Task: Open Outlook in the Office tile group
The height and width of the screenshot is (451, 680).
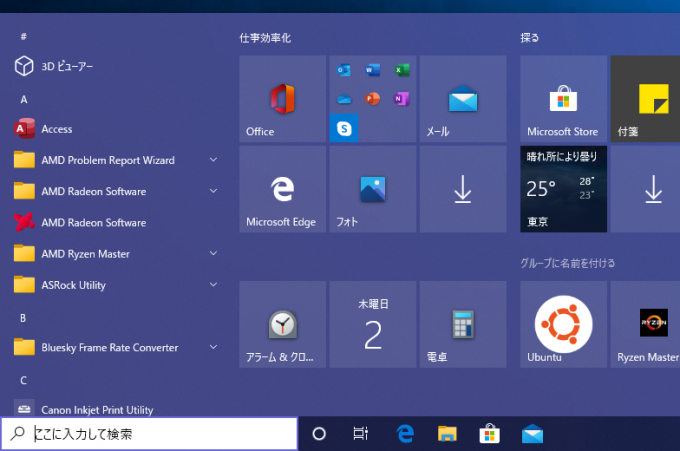Action: coord(344,70)
